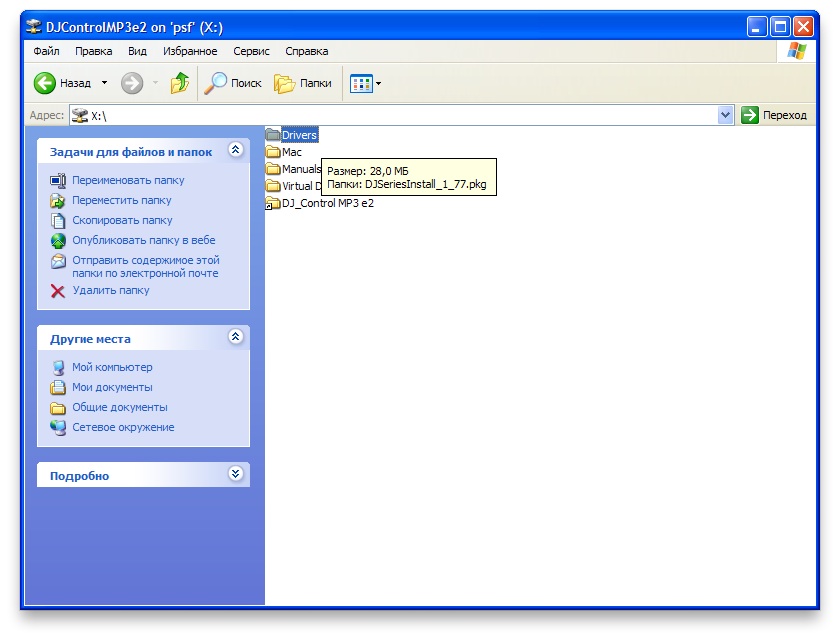This screenshot has height=640, width=840.
Task: Click Скопировать папку link
Action: pyautogui.click(x=122, y=220)
